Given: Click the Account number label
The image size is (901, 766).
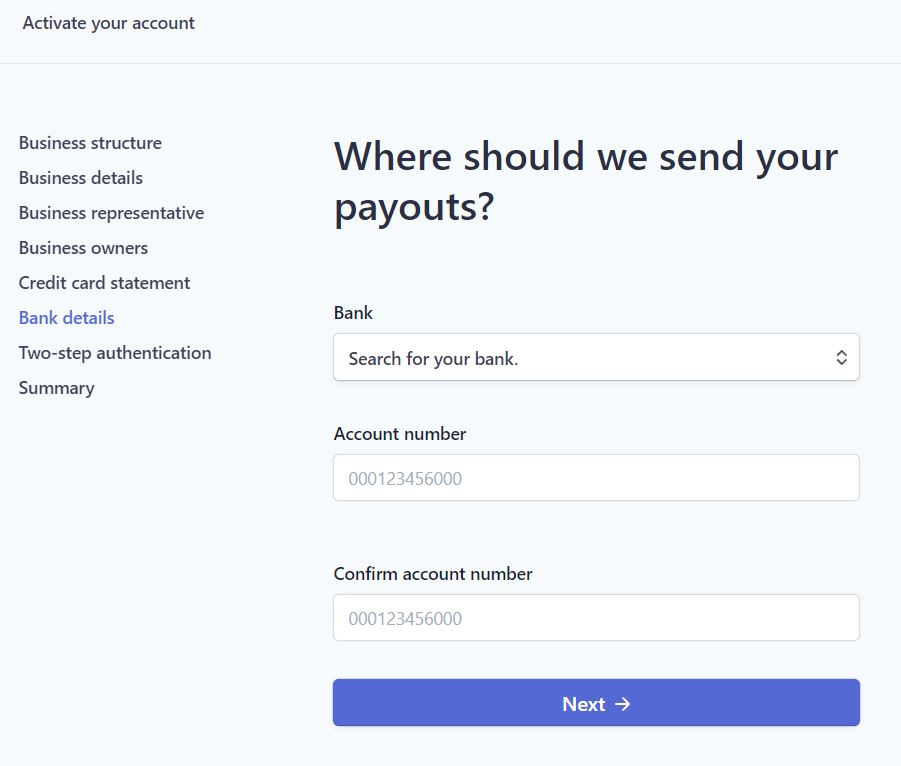Looking at the screenshot, I should point(400,433).
